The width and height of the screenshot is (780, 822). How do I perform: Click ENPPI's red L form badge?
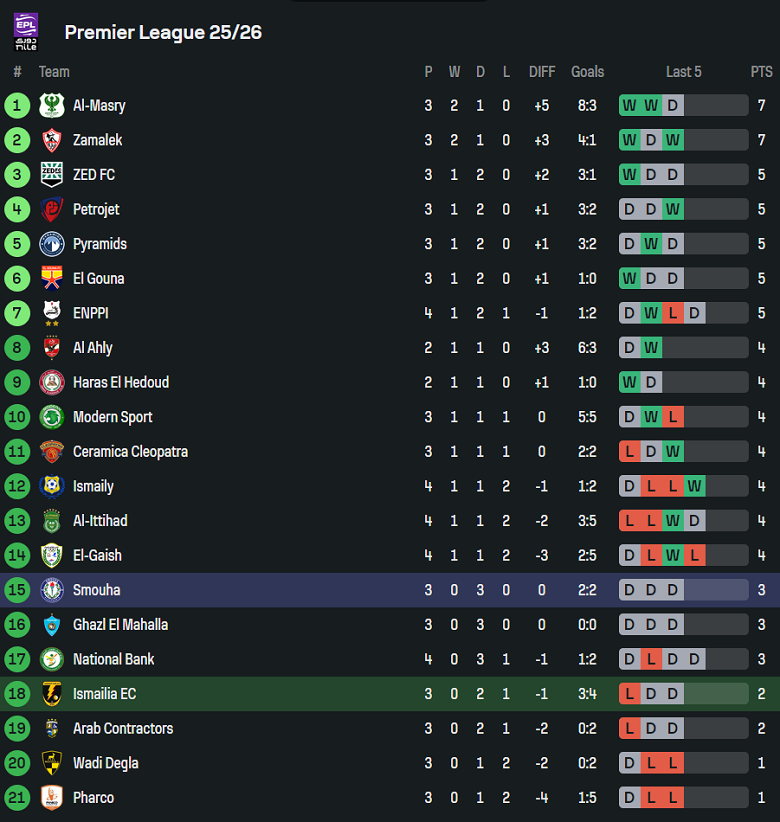pos(673,314)
